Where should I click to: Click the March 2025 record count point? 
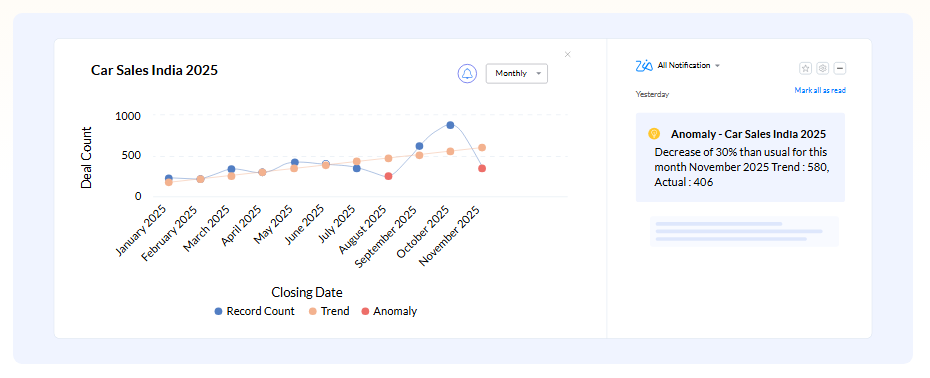tap(231, 169)
